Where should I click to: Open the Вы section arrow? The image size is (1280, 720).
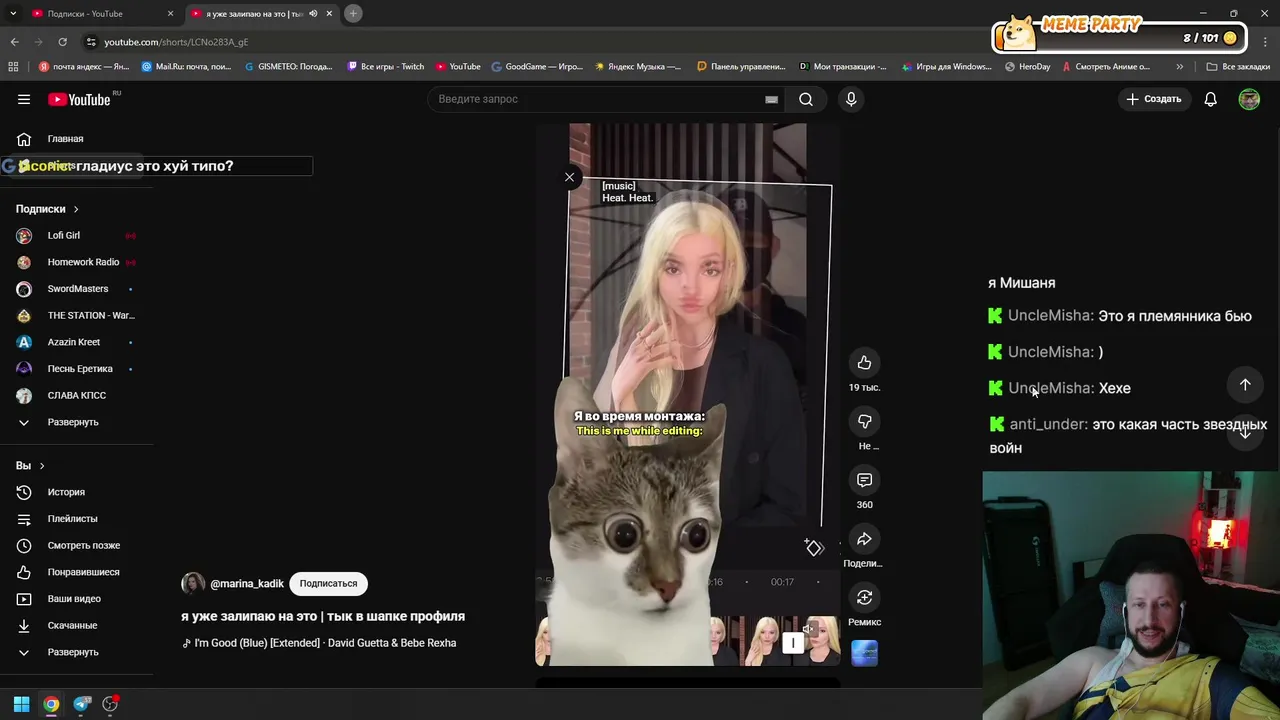click(x=41, y=466)
